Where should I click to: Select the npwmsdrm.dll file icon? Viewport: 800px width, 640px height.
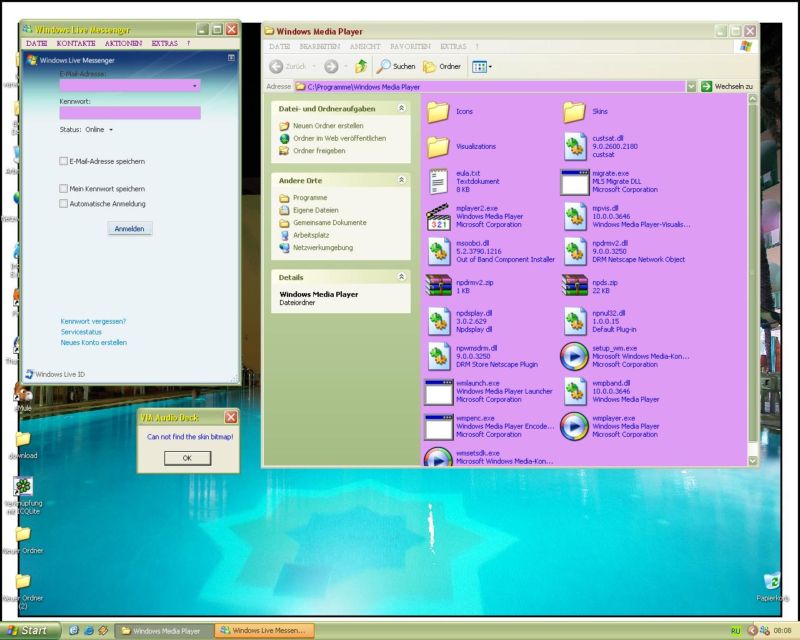(x=439, y=356)
